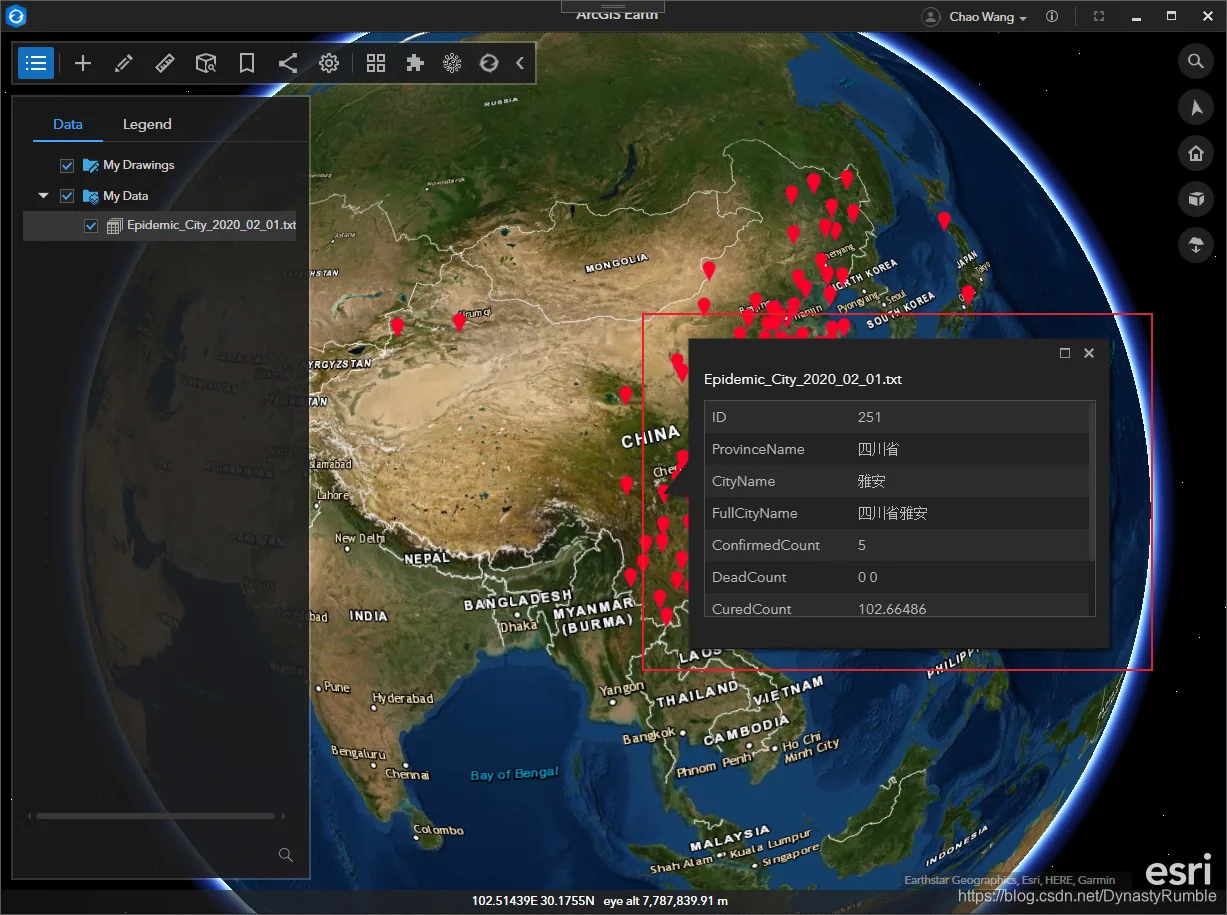Viewport: 1227px width, 915px height.
Task: Click the ArcGIS Earth logo icon
Action: coord(16,16)
